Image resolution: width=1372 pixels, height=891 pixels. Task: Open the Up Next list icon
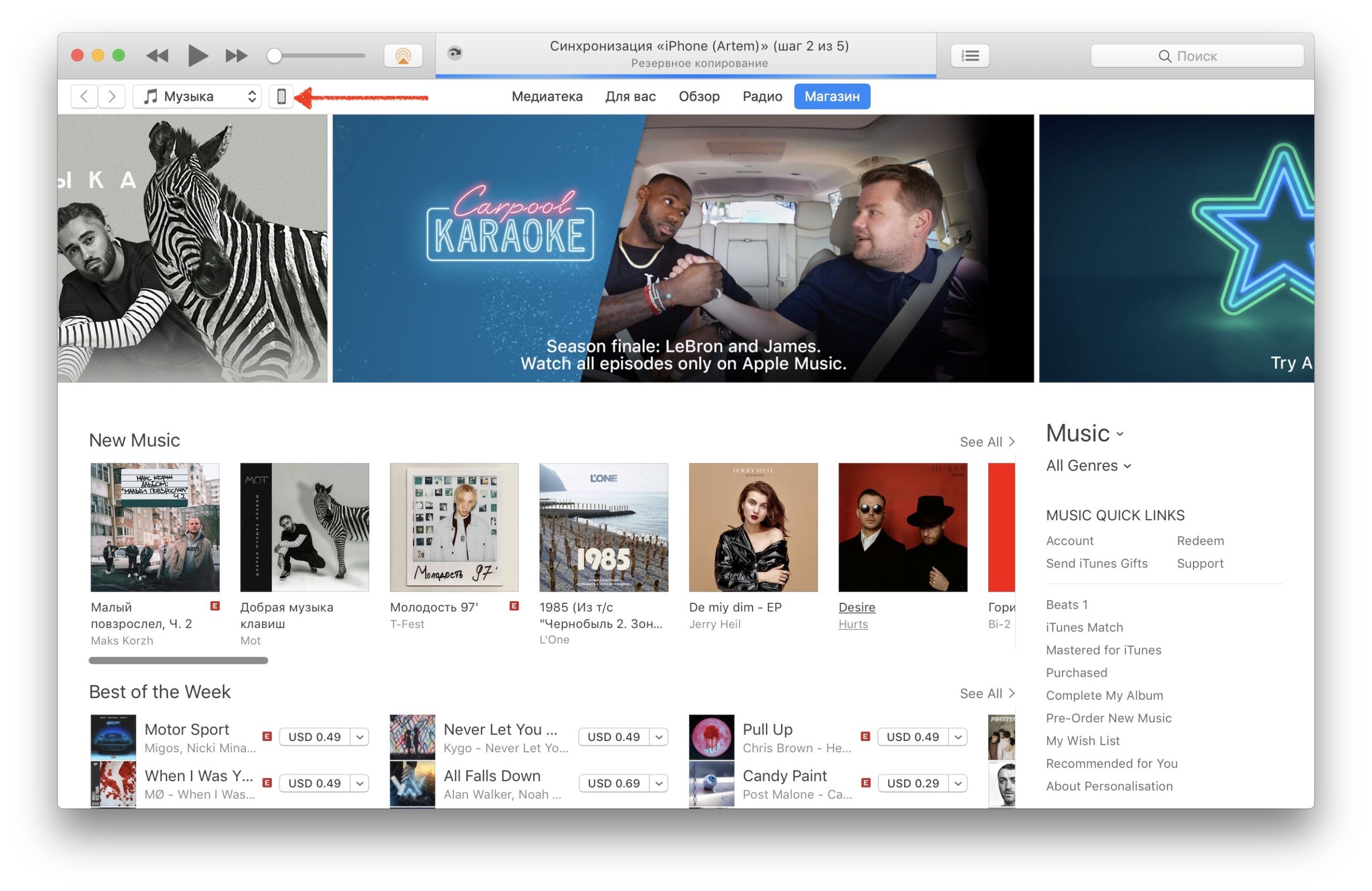[x=970, y=56]
